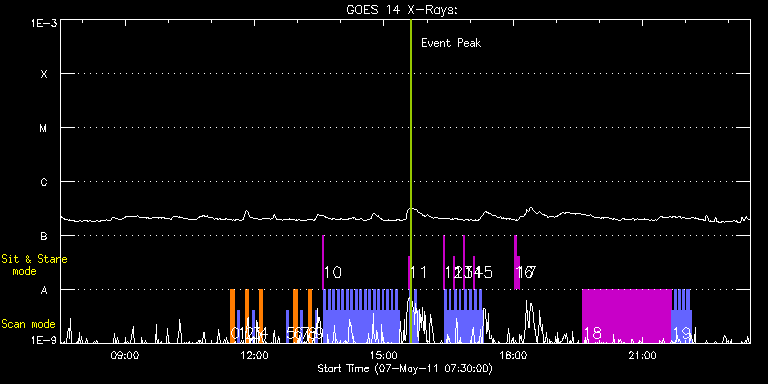Click the 15:00 time axis label
The image size is (768, 384).
point(384,356)
